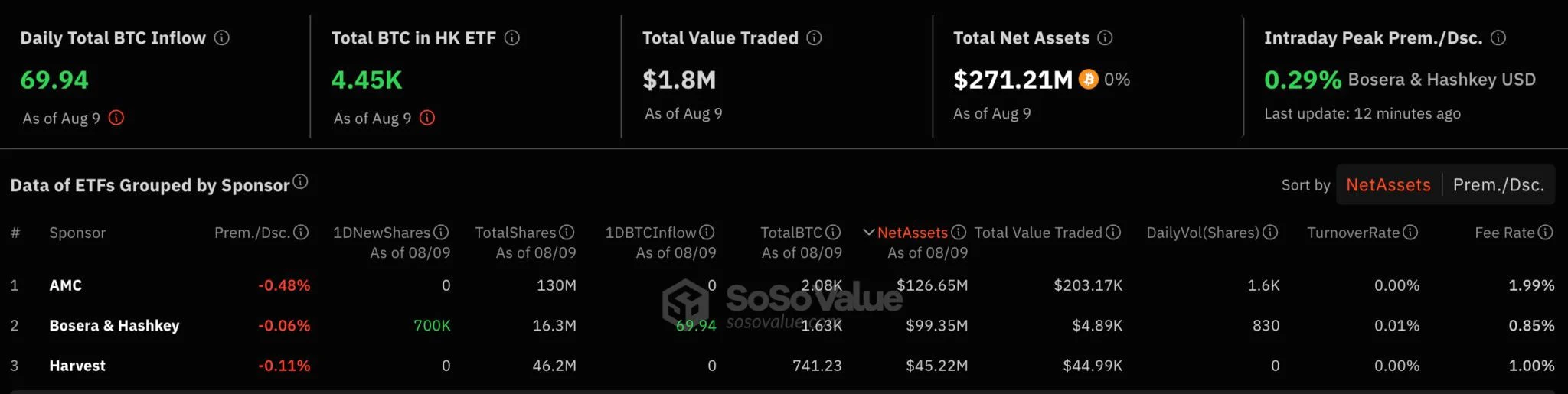Image resolution: width=1568 pixels, height=394 pixels.
Task: Click DailyVol(Shares) column header
Action: tap(1203, 233)
